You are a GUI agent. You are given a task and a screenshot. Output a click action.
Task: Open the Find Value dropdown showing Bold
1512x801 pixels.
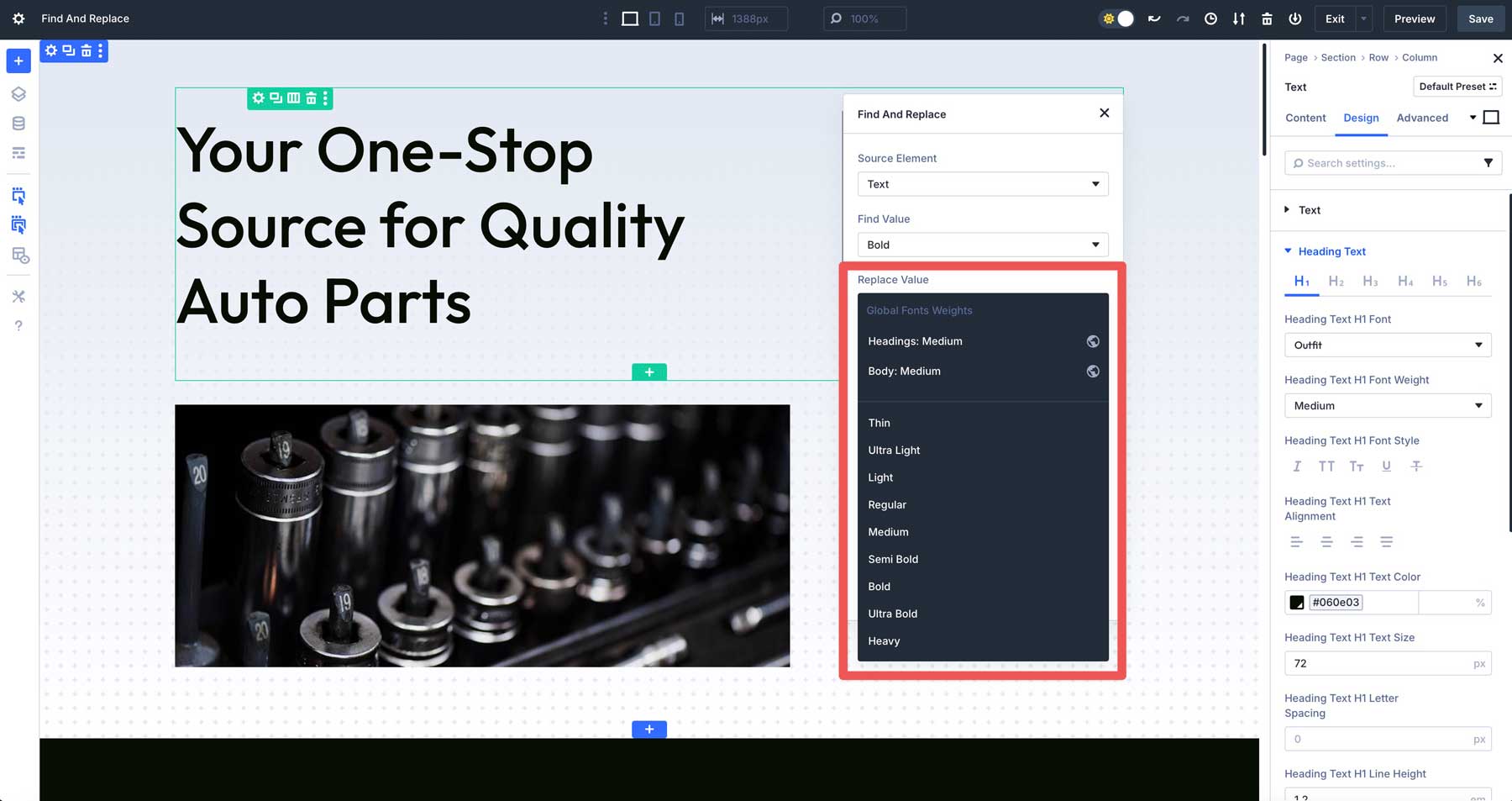coord(982,245)
